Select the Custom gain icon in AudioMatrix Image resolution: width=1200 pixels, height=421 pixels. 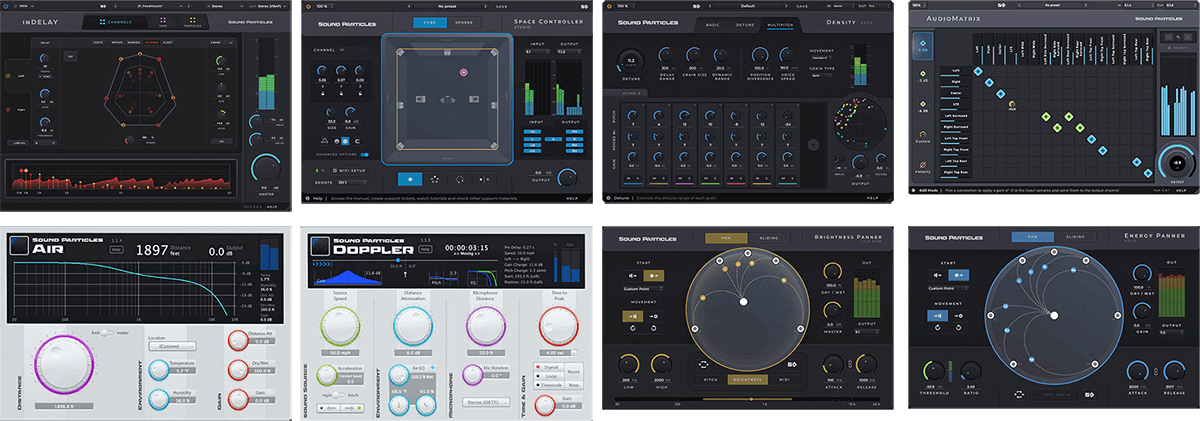pos(922,137)
